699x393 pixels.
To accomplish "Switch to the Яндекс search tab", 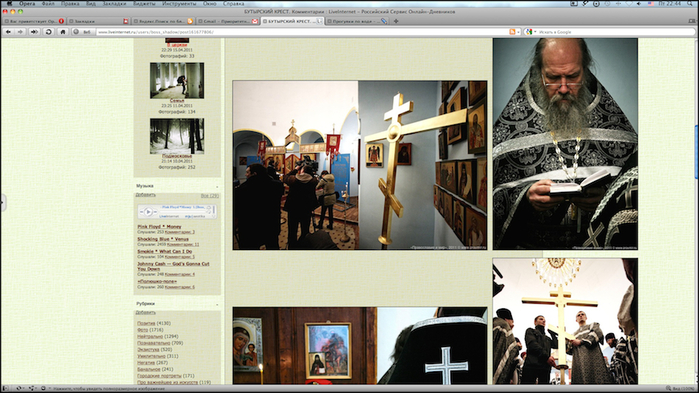I will click(163, 21).
